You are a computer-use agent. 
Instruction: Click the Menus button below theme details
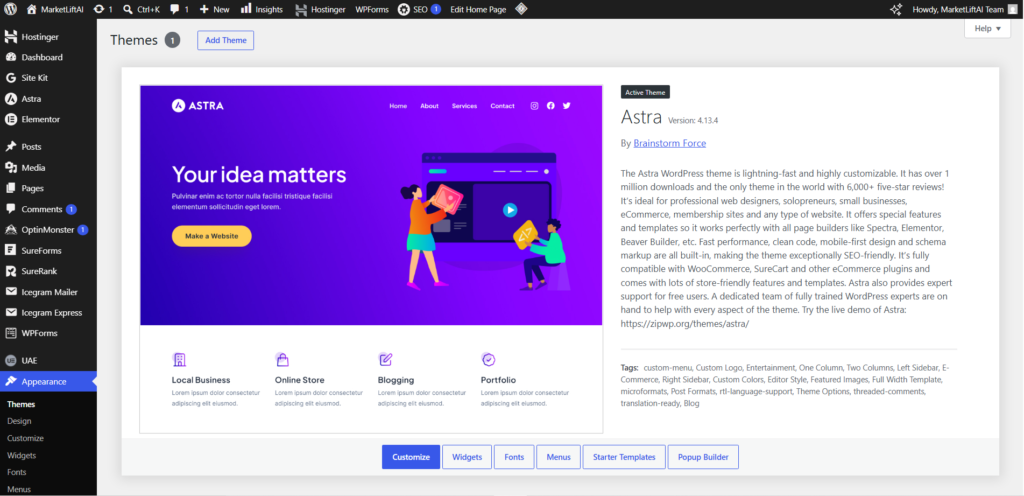558,457
